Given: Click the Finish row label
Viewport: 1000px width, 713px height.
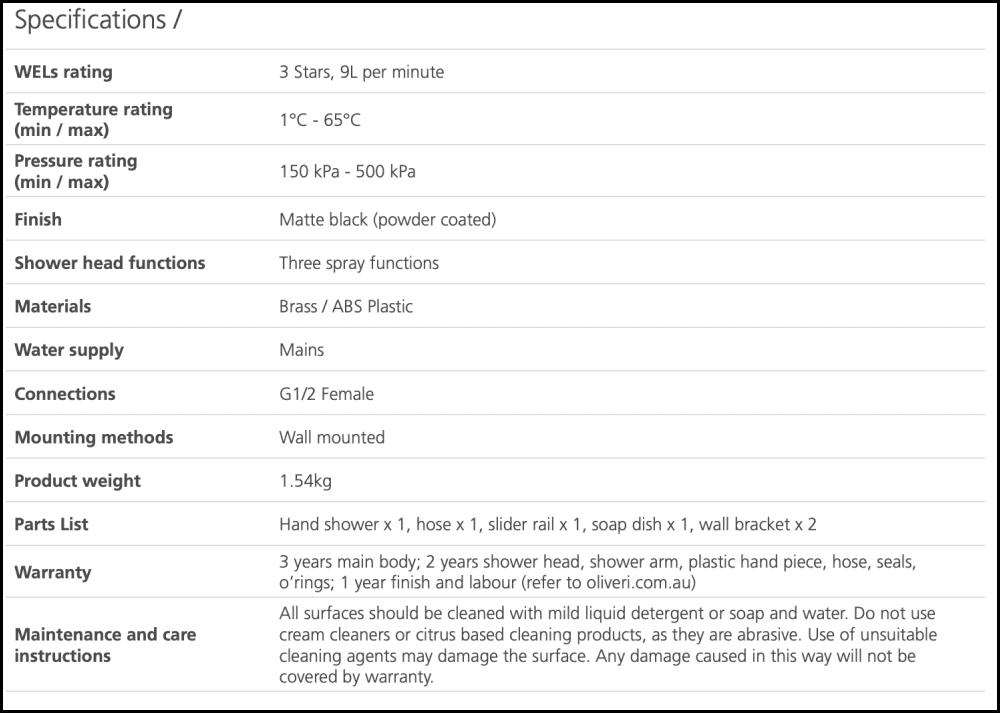Looking at the screenshot, I should click(38, 219).
